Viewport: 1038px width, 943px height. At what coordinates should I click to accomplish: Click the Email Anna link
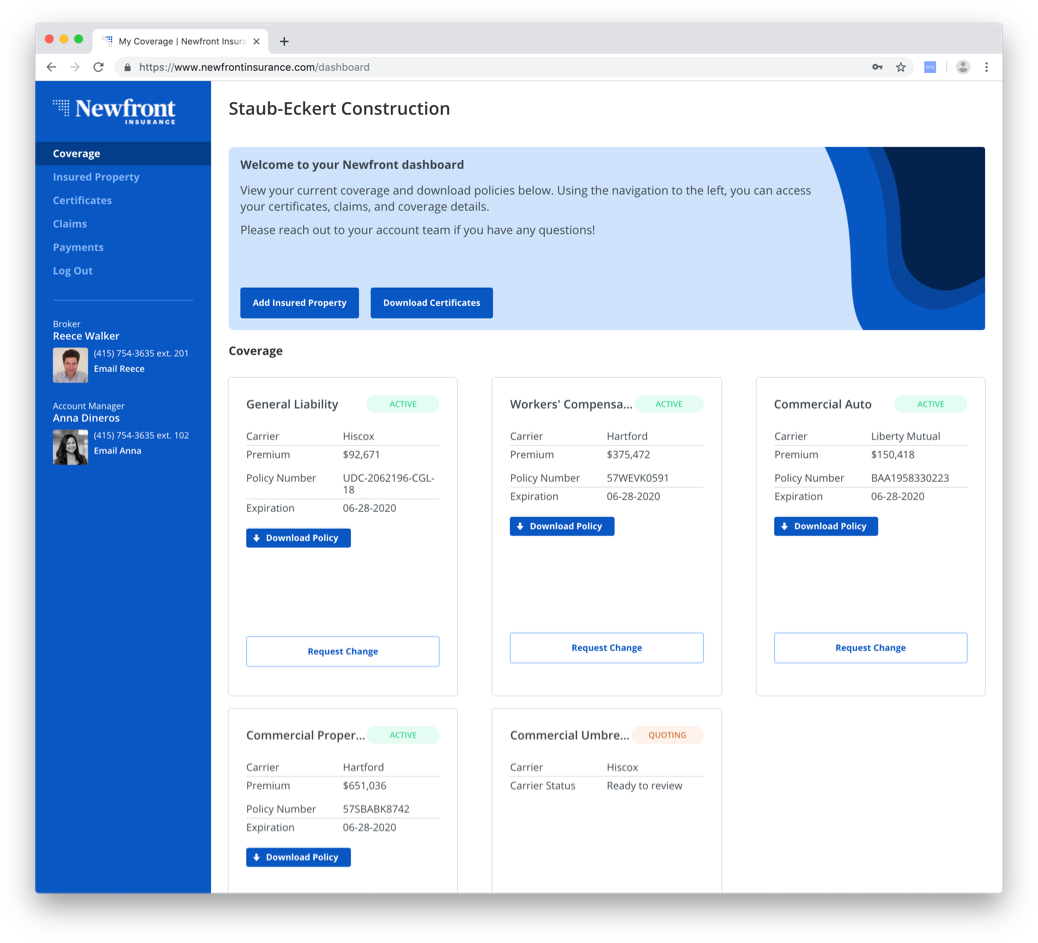[117, 451]
